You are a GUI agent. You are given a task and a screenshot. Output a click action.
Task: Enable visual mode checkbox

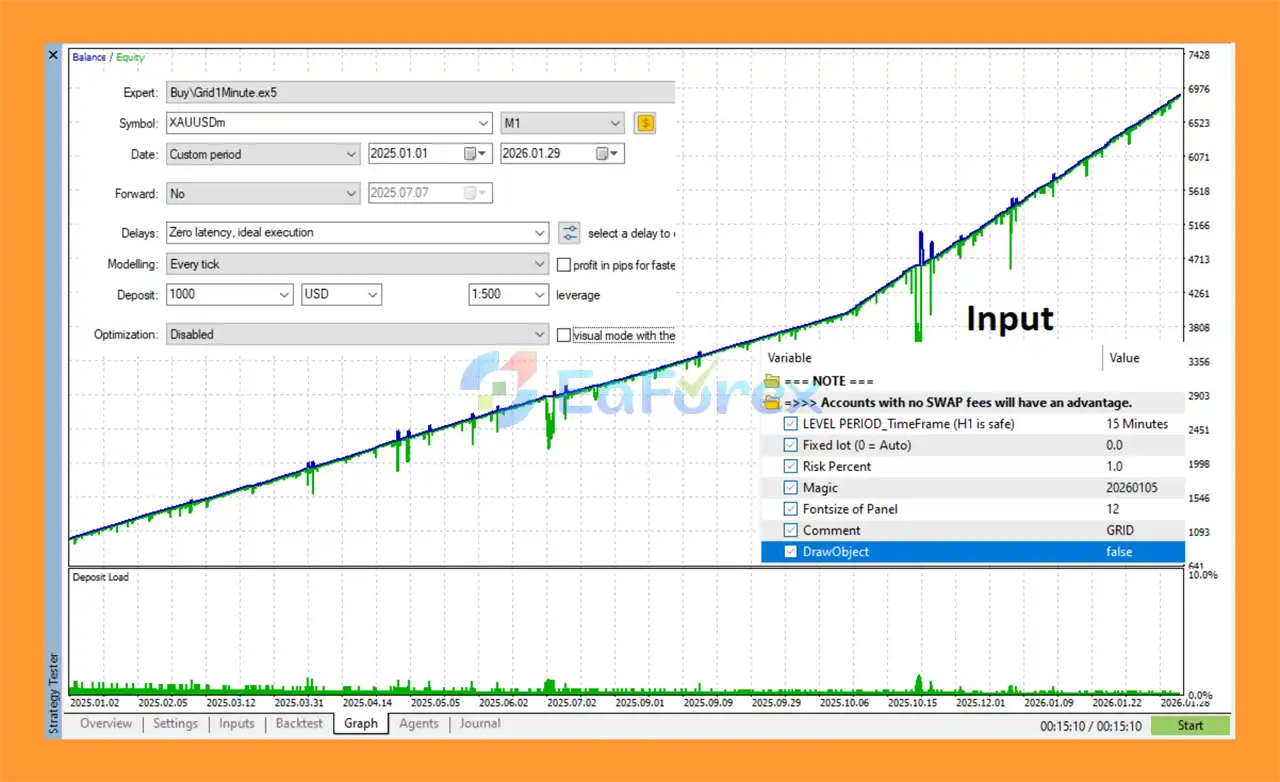point(564,335)
